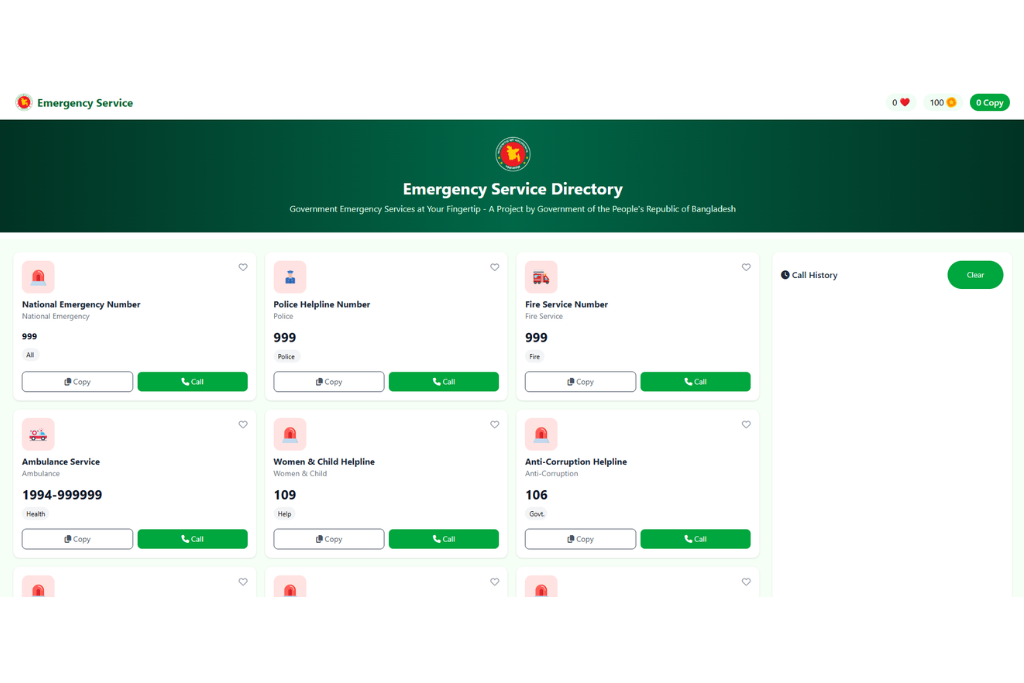Click the heart count badge in navbar
Viewport: 1024px width, 683px height.
pos(901,102)
